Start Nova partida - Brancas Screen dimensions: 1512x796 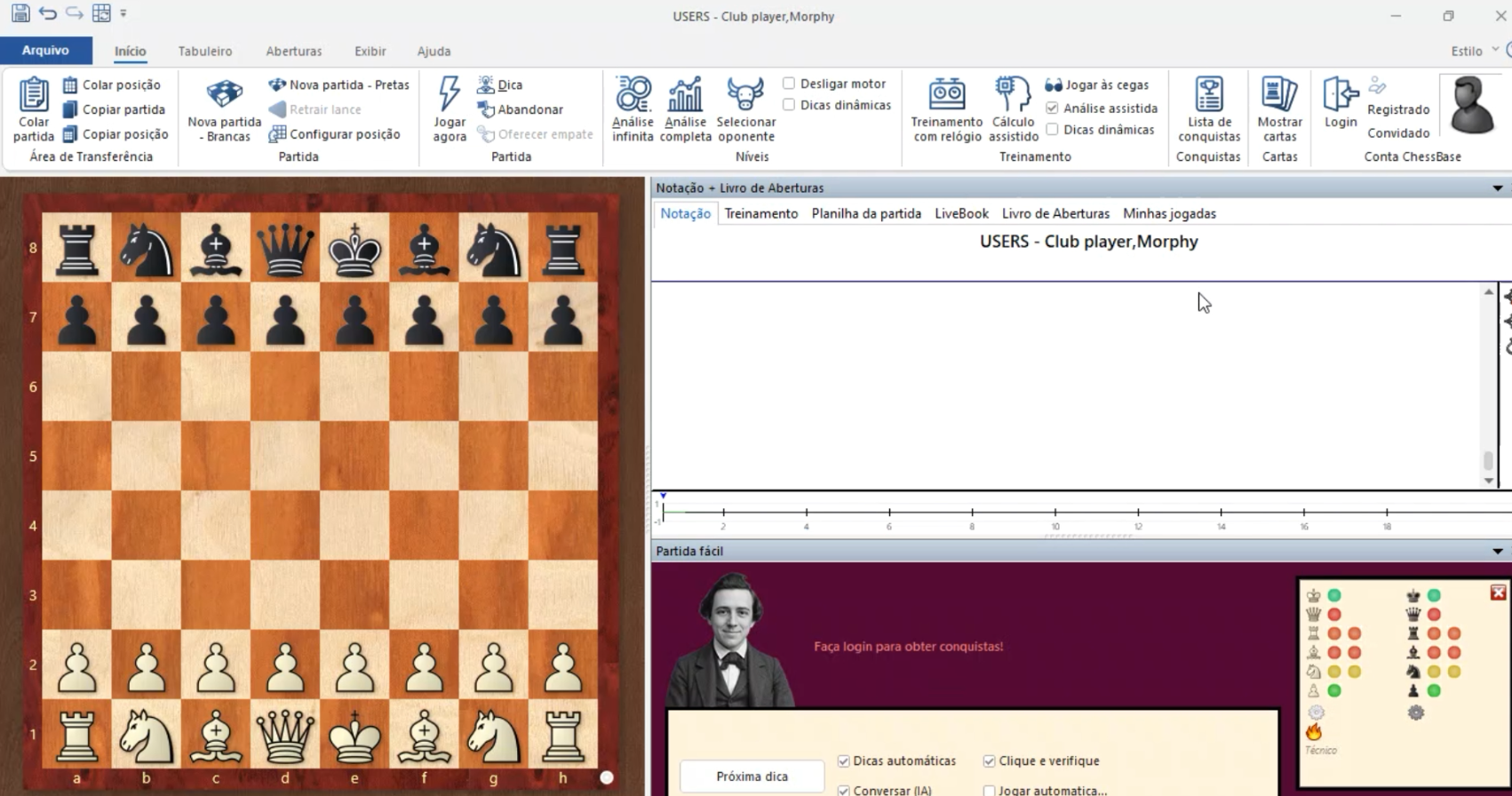point(225,110)
